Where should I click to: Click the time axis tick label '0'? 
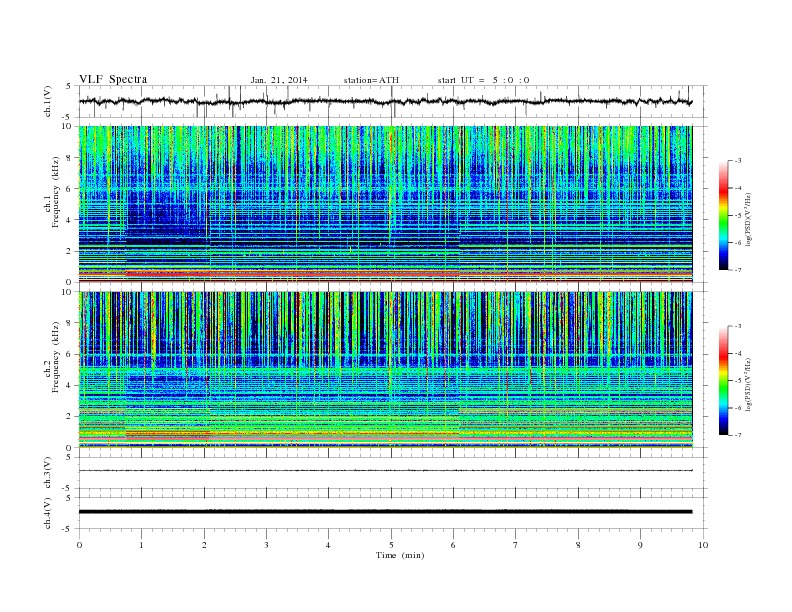[x=79, y=545]
